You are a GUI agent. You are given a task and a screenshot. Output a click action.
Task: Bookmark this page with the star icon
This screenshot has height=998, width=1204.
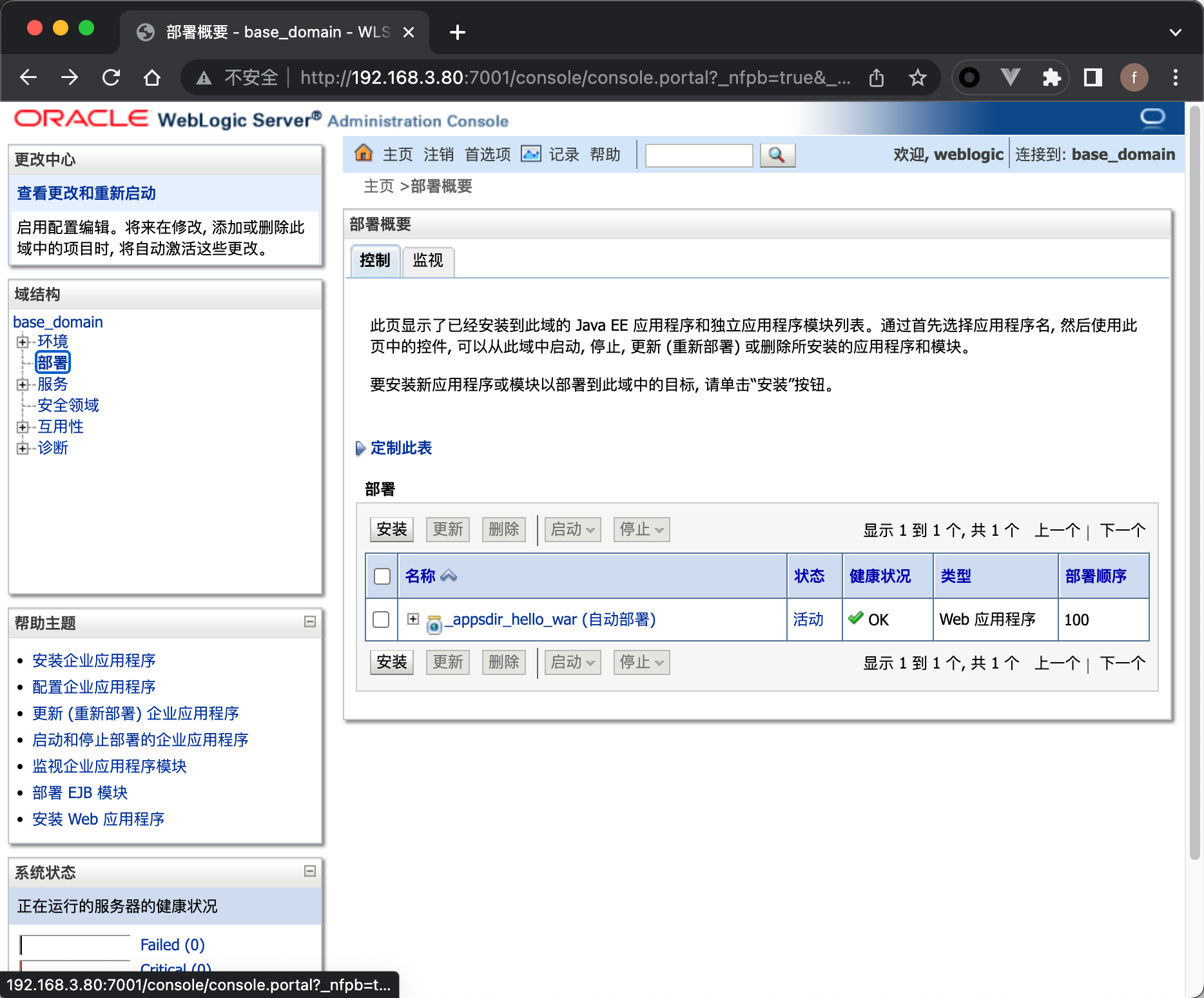point(917,78)
